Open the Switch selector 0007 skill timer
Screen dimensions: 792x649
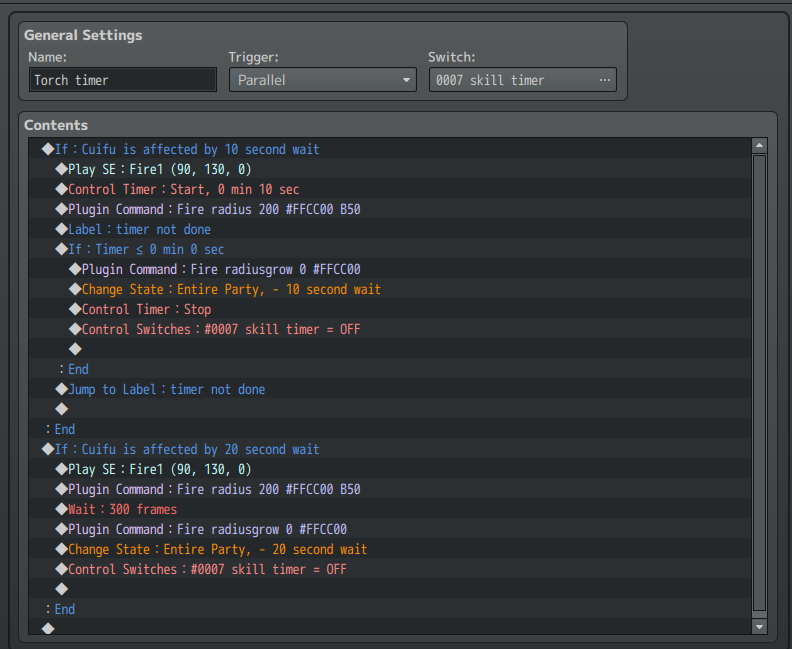(522, 80)
